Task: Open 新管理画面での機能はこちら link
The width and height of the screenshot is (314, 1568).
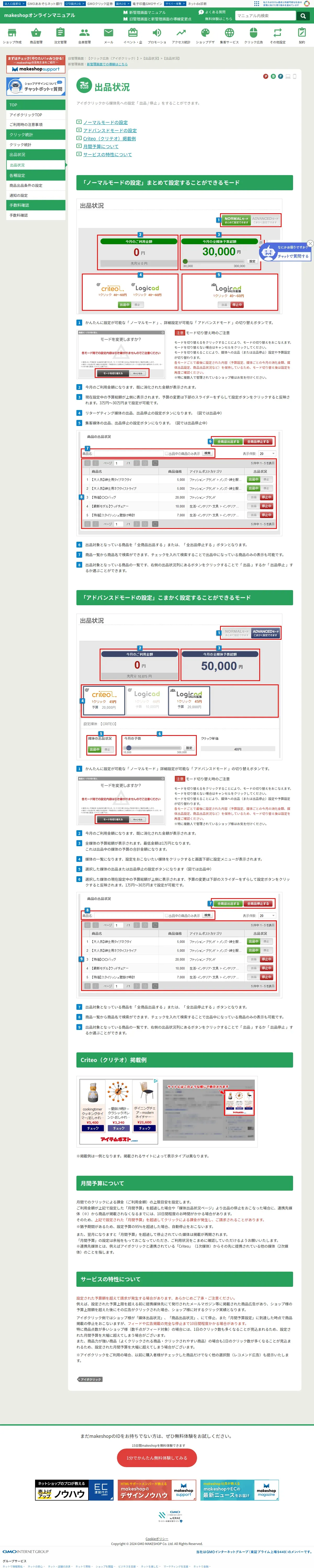Action: pyautogui.click(x=107, y=64)
